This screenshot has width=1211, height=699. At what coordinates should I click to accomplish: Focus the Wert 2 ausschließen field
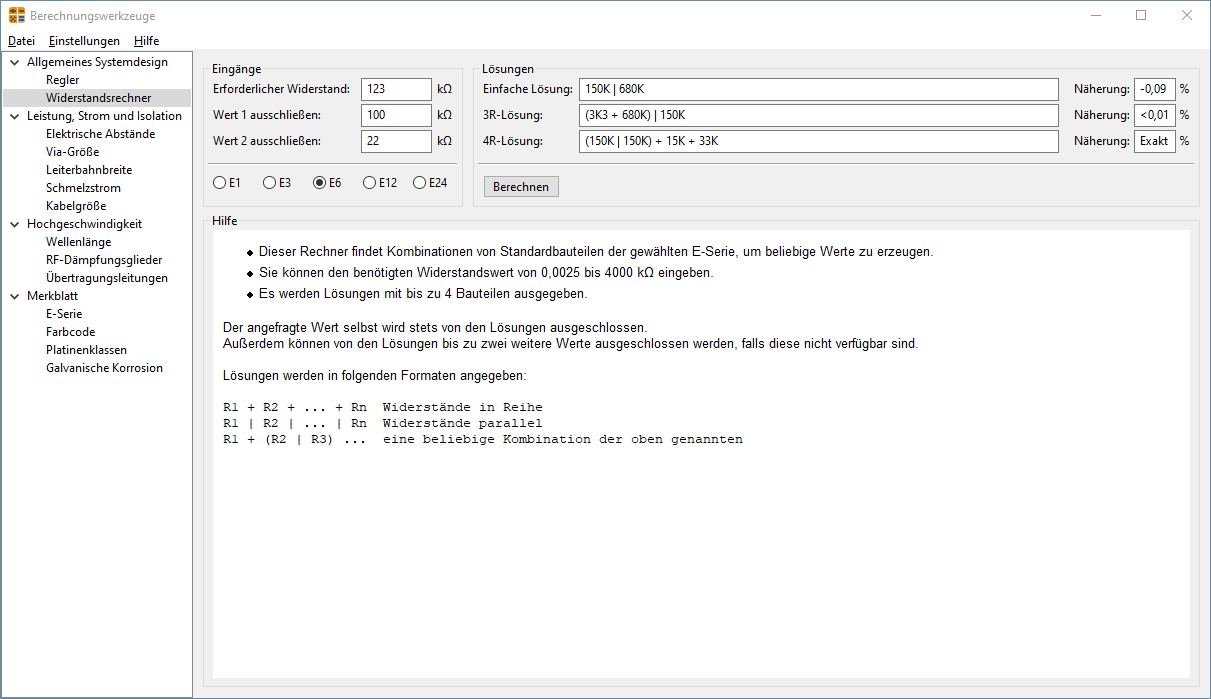396,141
